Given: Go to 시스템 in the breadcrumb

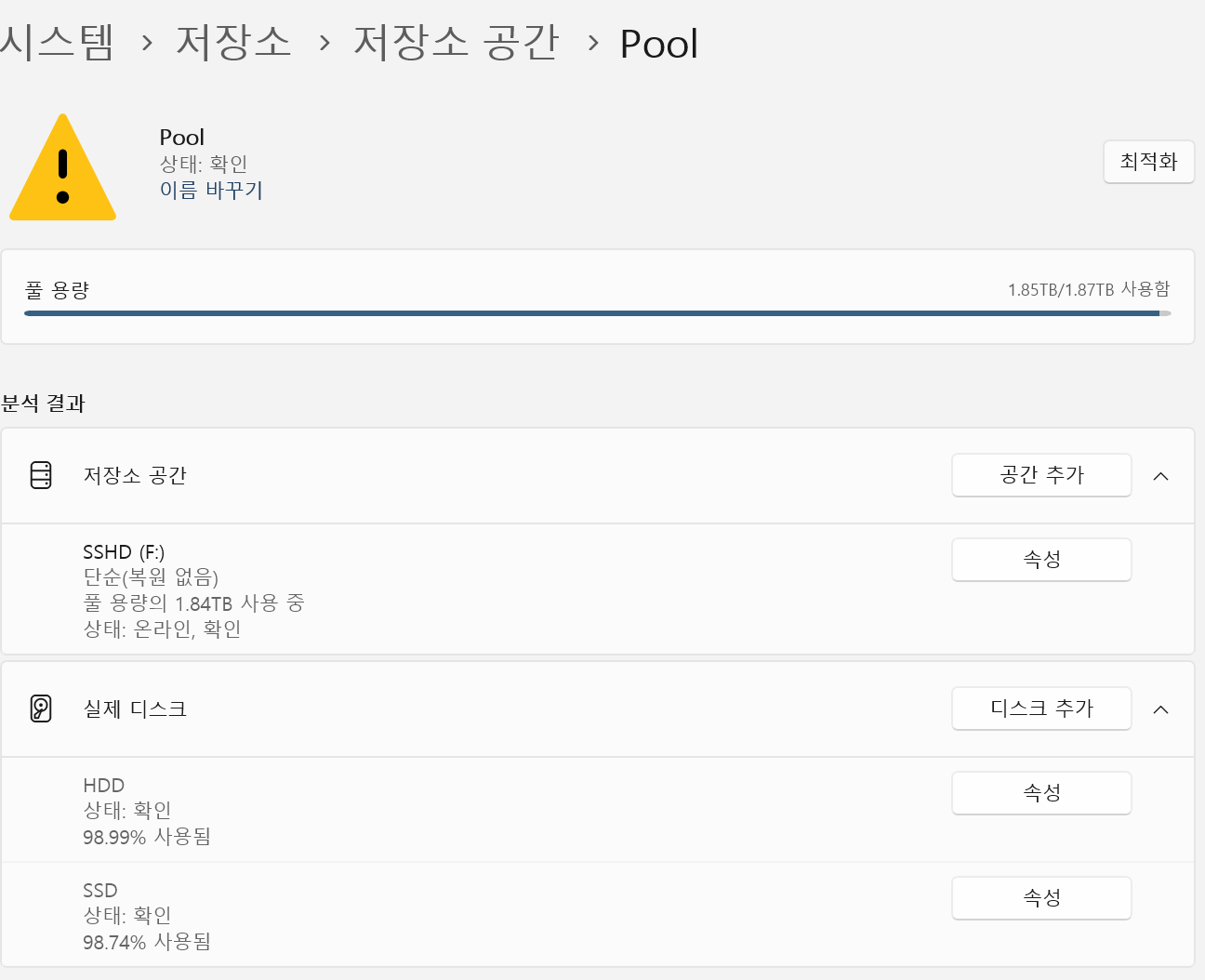Looking at the screenshot, I should (58, 43).
